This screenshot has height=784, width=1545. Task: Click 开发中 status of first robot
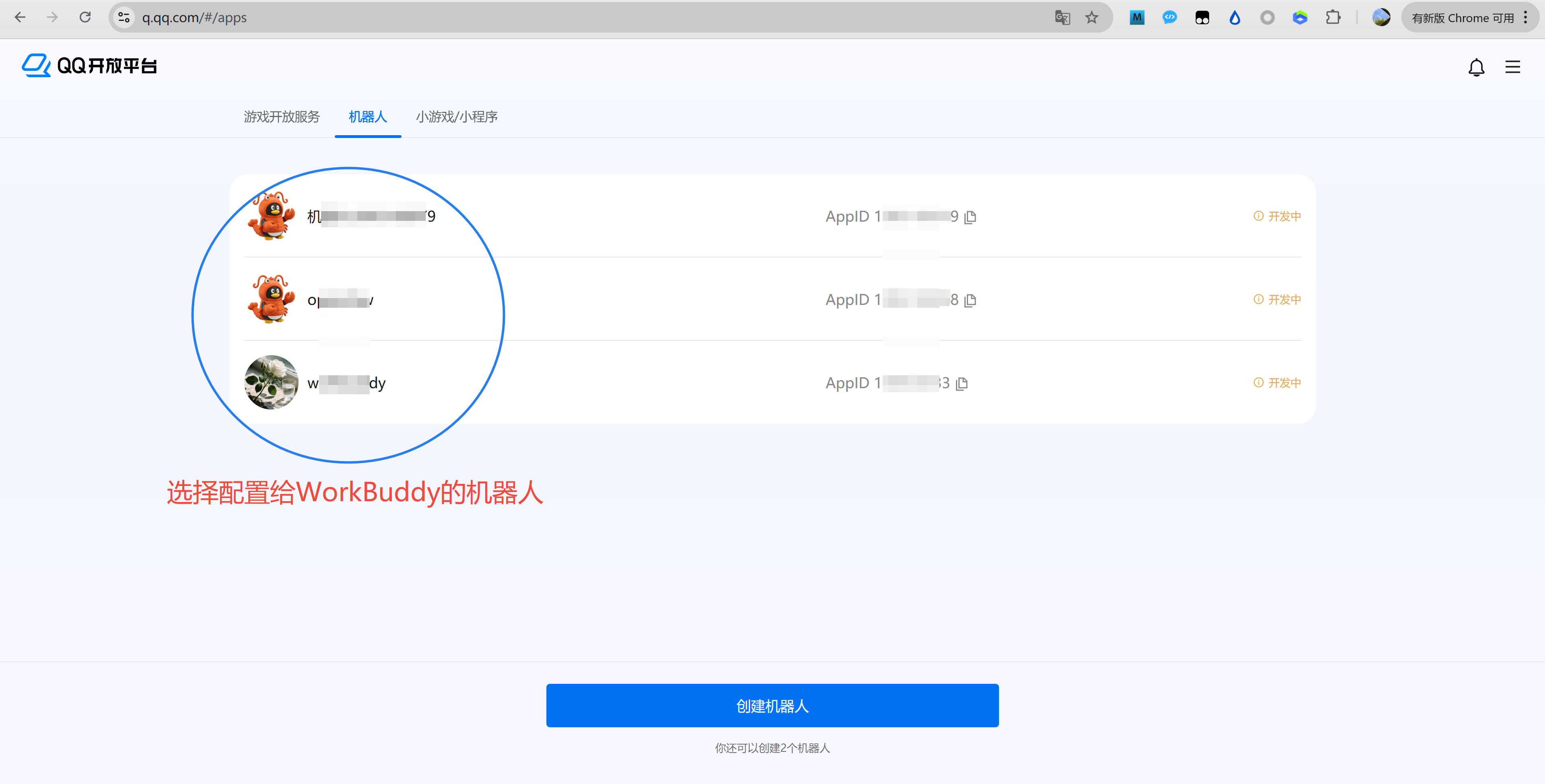1277,216
